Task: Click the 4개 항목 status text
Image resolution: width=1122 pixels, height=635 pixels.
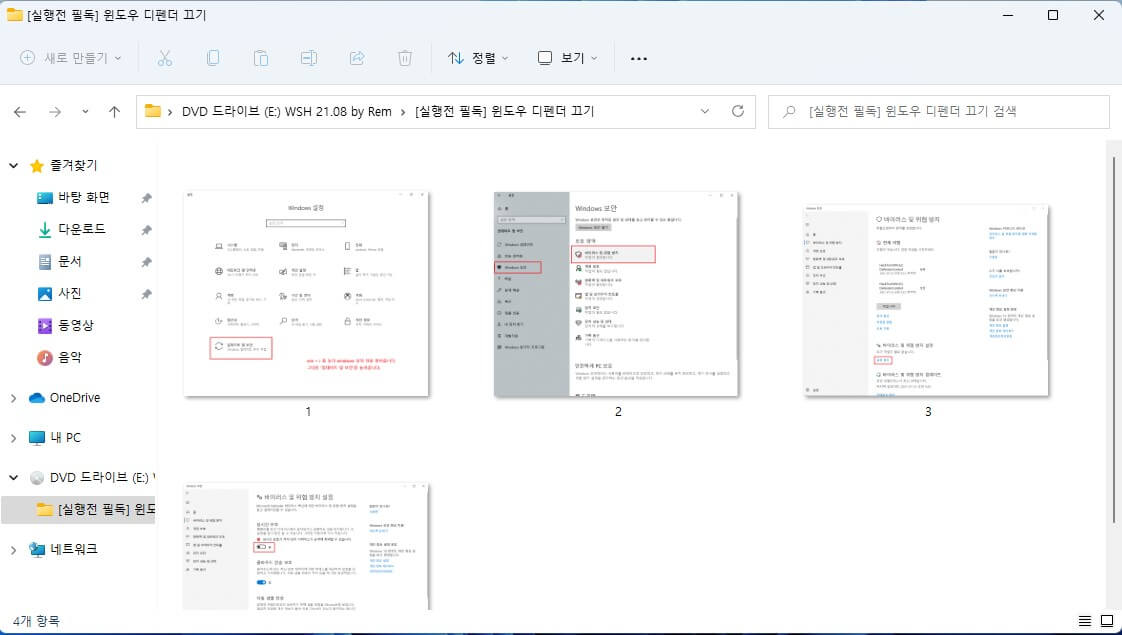Action: pyautogui.click(x=36, y=621)
